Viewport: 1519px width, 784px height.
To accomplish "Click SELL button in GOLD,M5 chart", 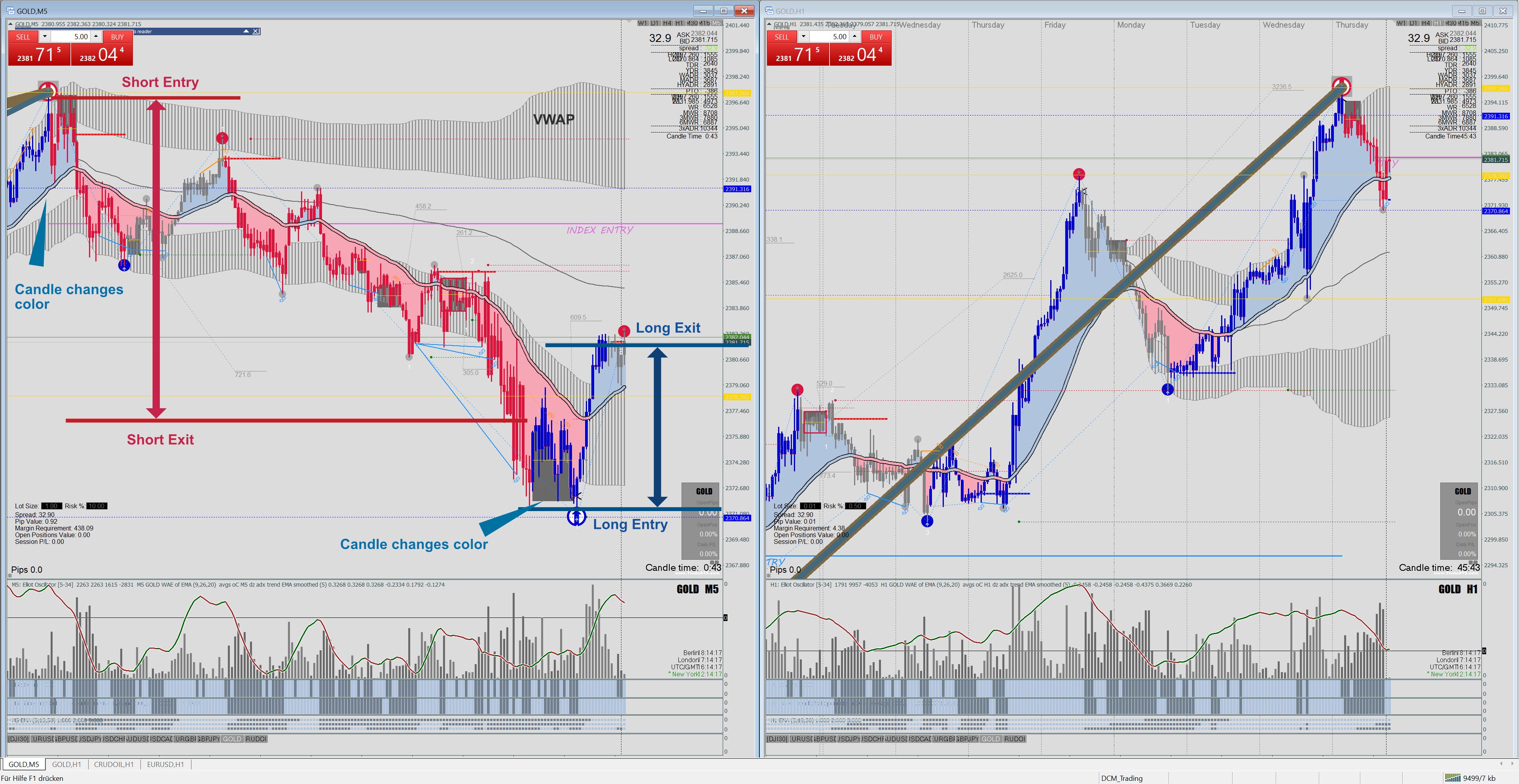I will (23, 36).
